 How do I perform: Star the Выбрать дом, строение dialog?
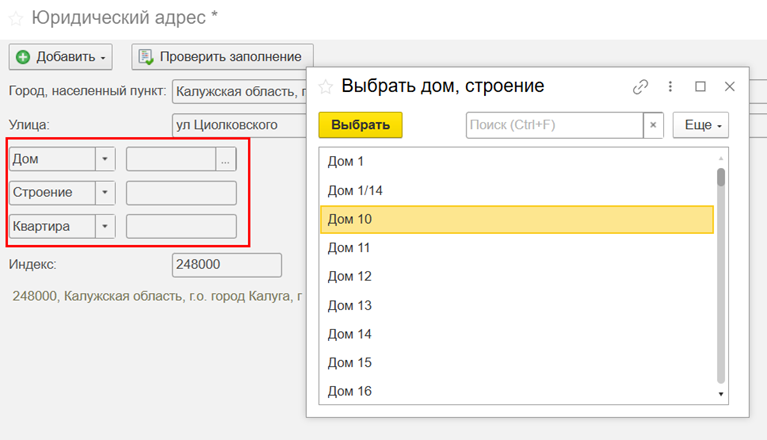click(x=326, y=87)
